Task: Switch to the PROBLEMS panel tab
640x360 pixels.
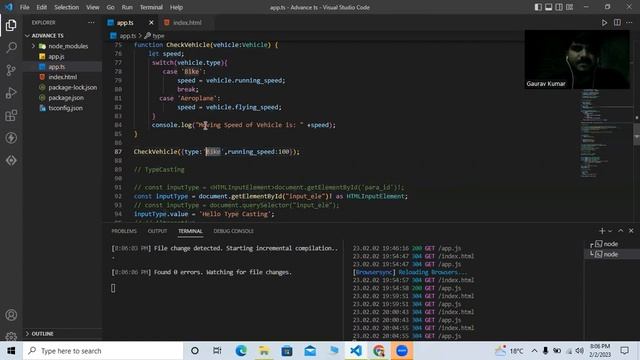Action: [x=124, y=231]
